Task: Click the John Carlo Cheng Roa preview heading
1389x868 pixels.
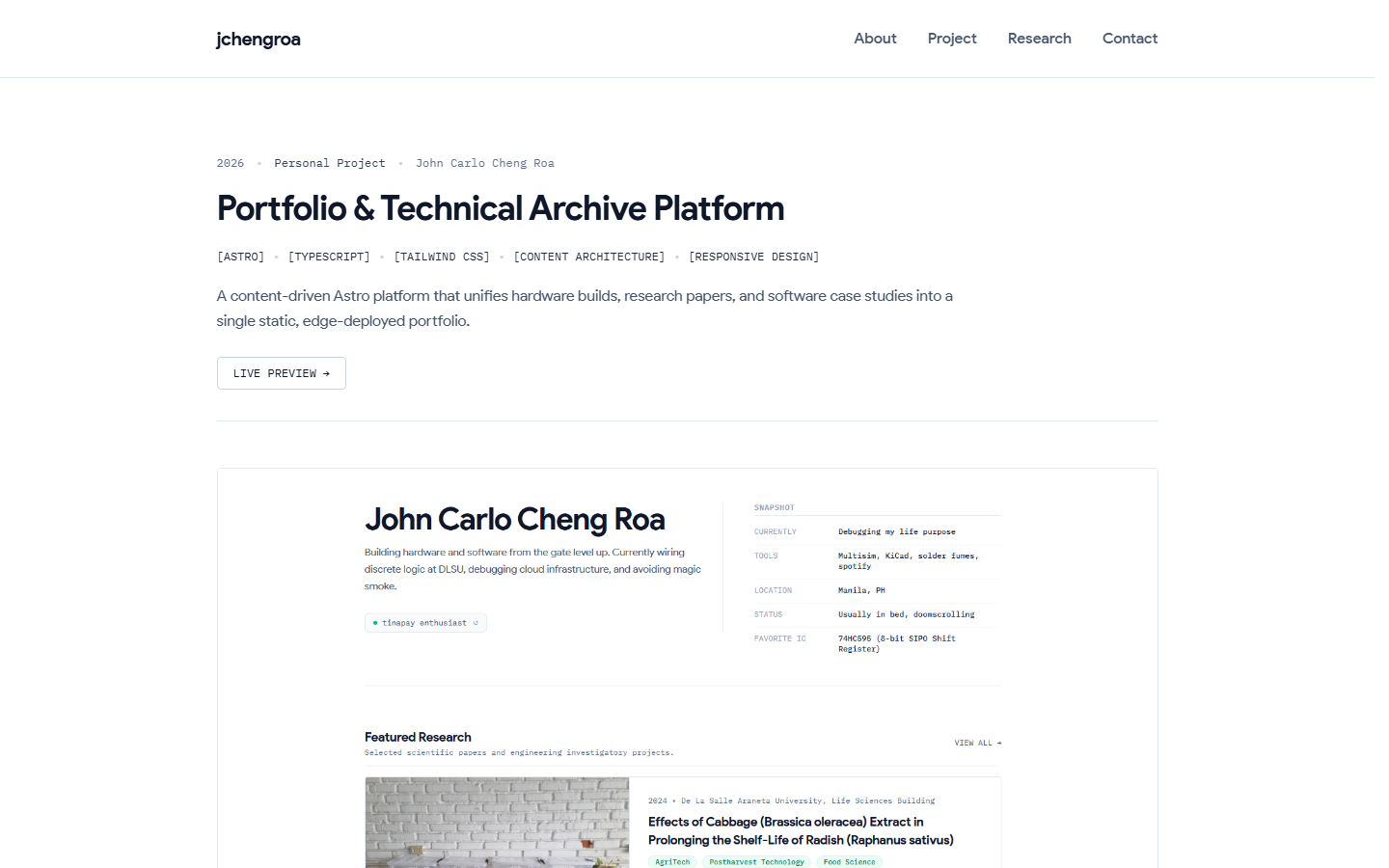Action: point(515,520)
